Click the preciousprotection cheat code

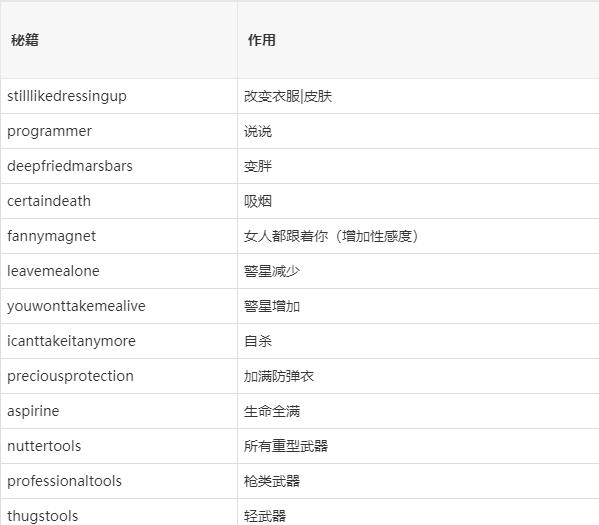tap(71, 376)
